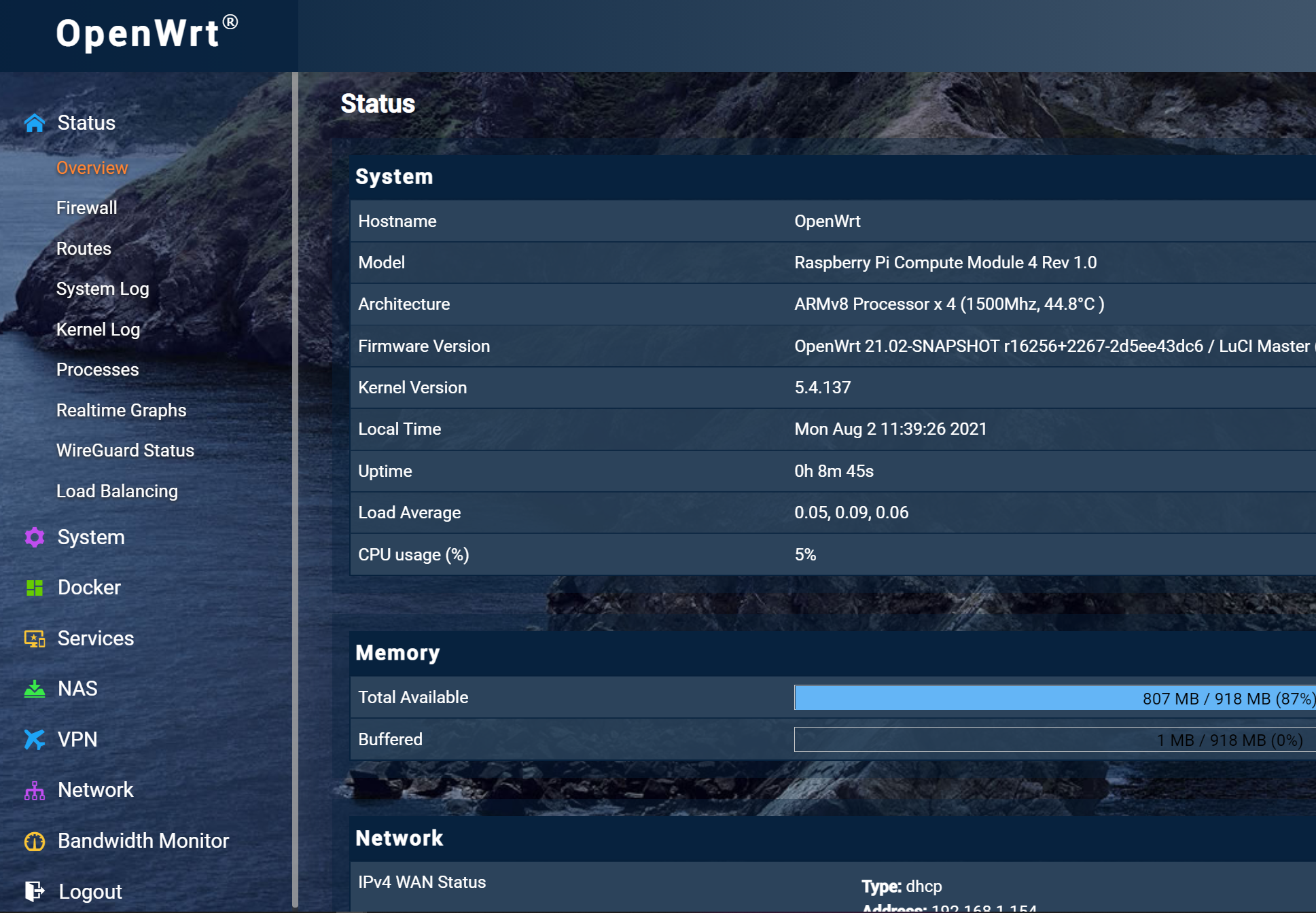
Task: Open the WireGuard Status page
Action: click(x=125, y=450)
